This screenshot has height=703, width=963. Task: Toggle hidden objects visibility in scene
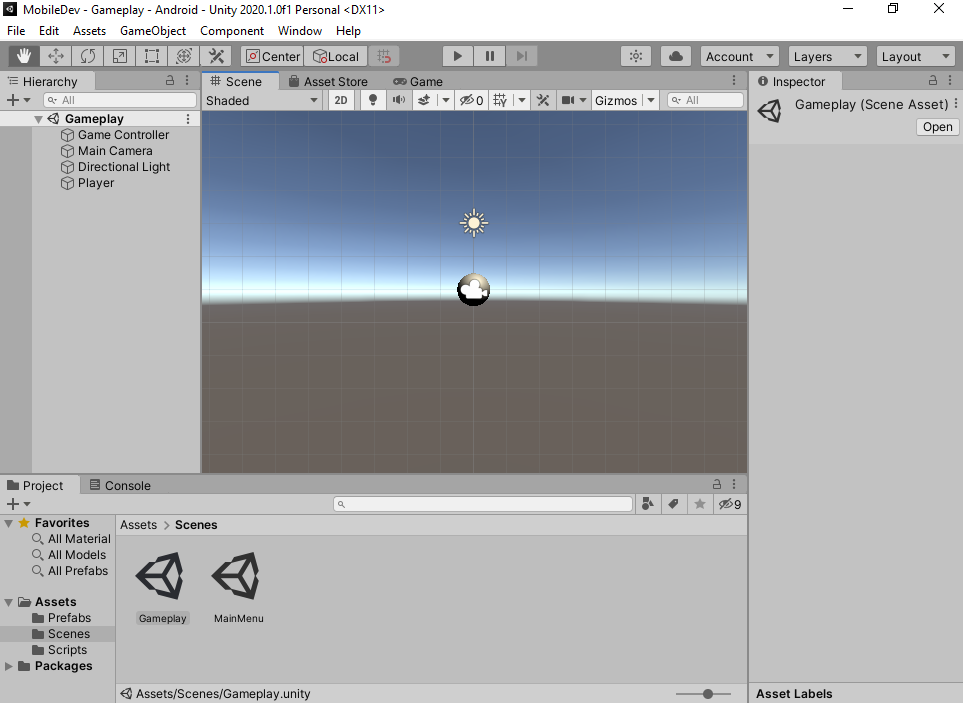(472, 101)
